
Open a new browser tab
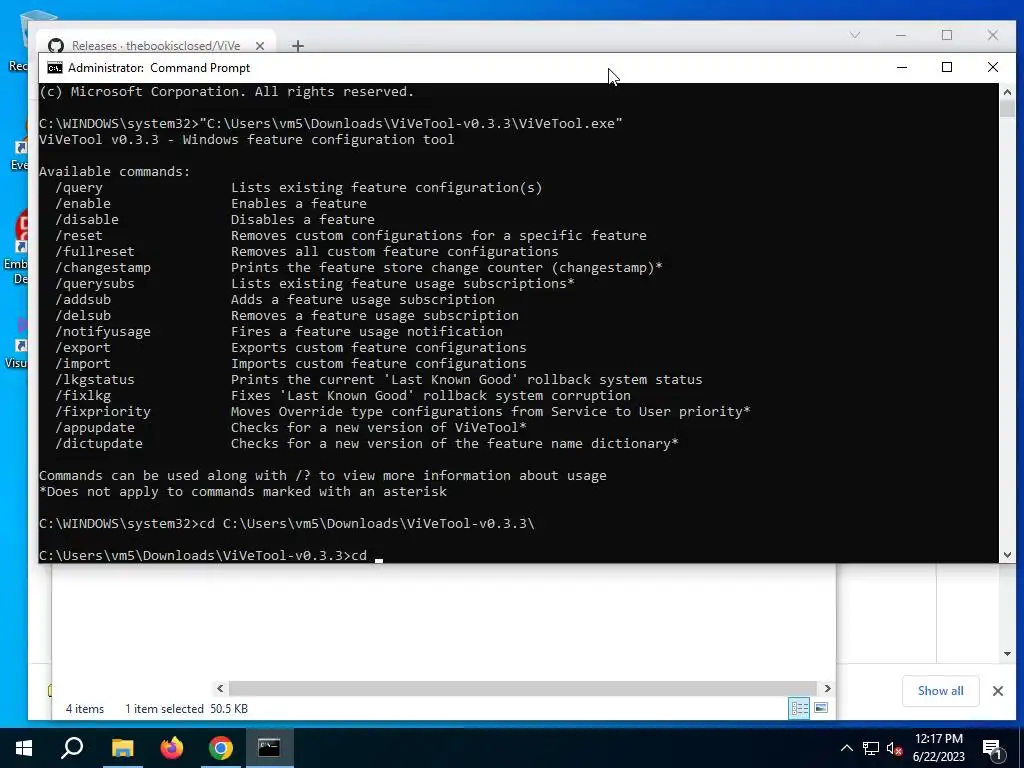coord(298,46)
